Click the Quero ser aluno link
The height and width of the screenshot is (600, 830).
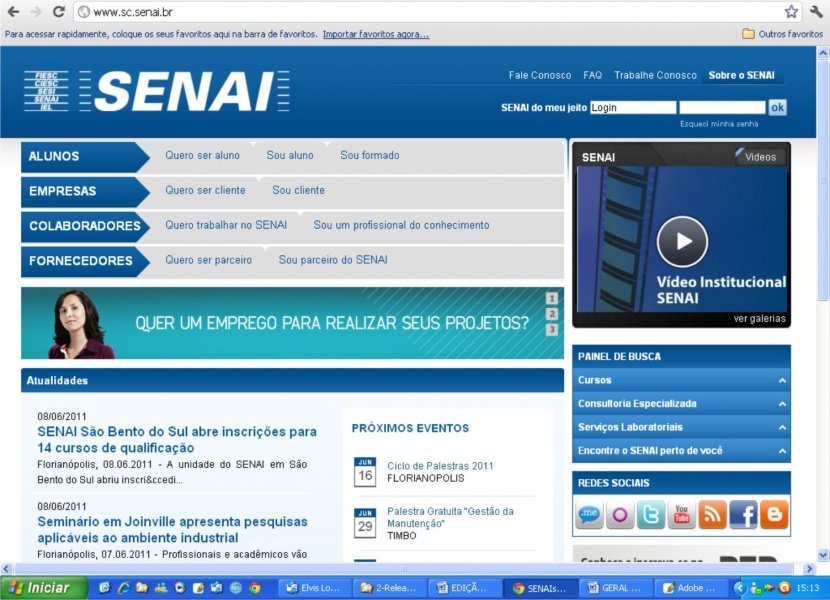click(x=202, y=155)
